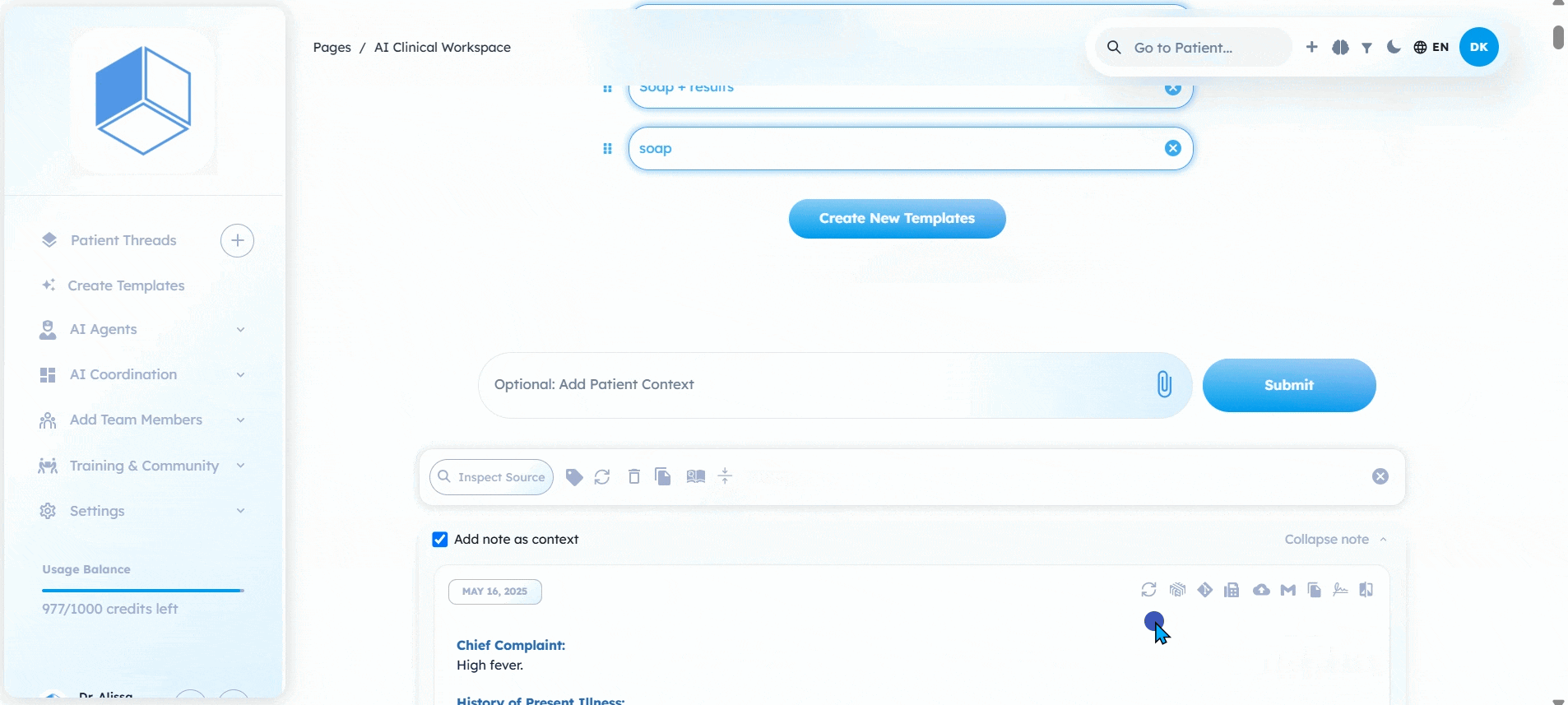Image resolution: width=1568 pixels, height=705 pixels.
Task: Click the MAY 16, 2025 date badge
Action: (x=495, y=591)
